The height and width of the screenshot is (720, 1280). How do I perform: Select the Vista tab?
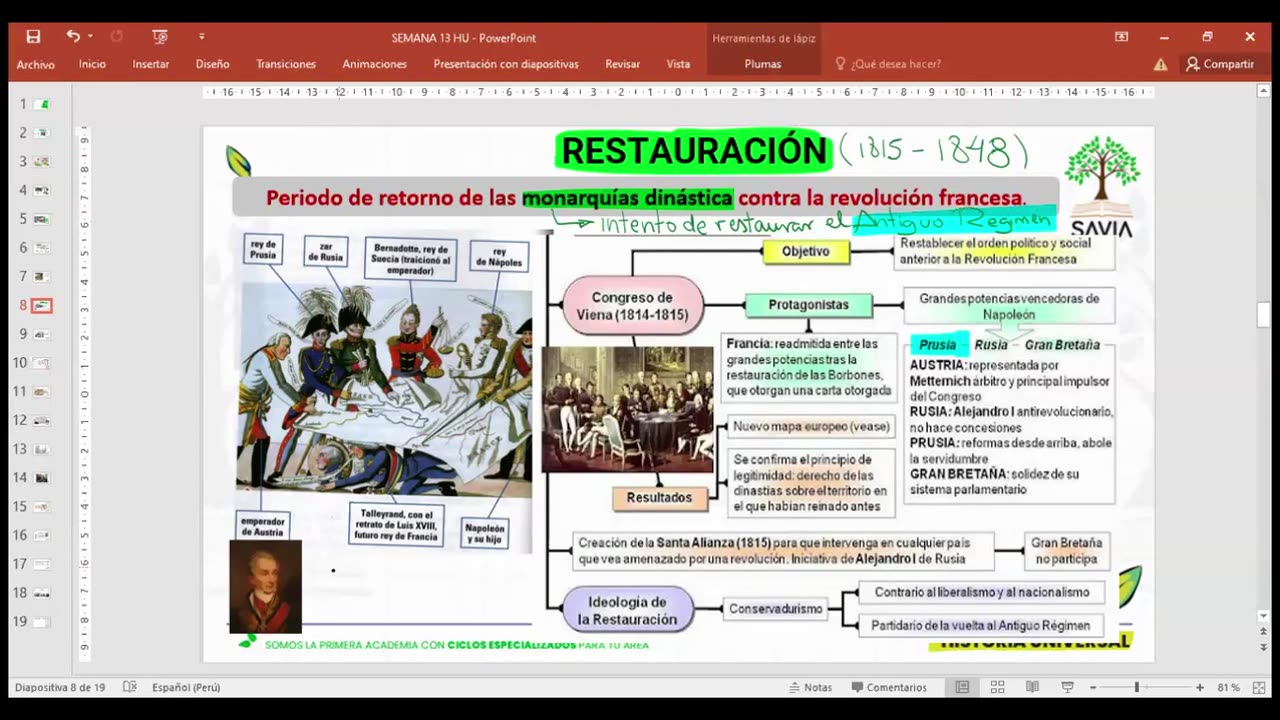coord(678,64)
